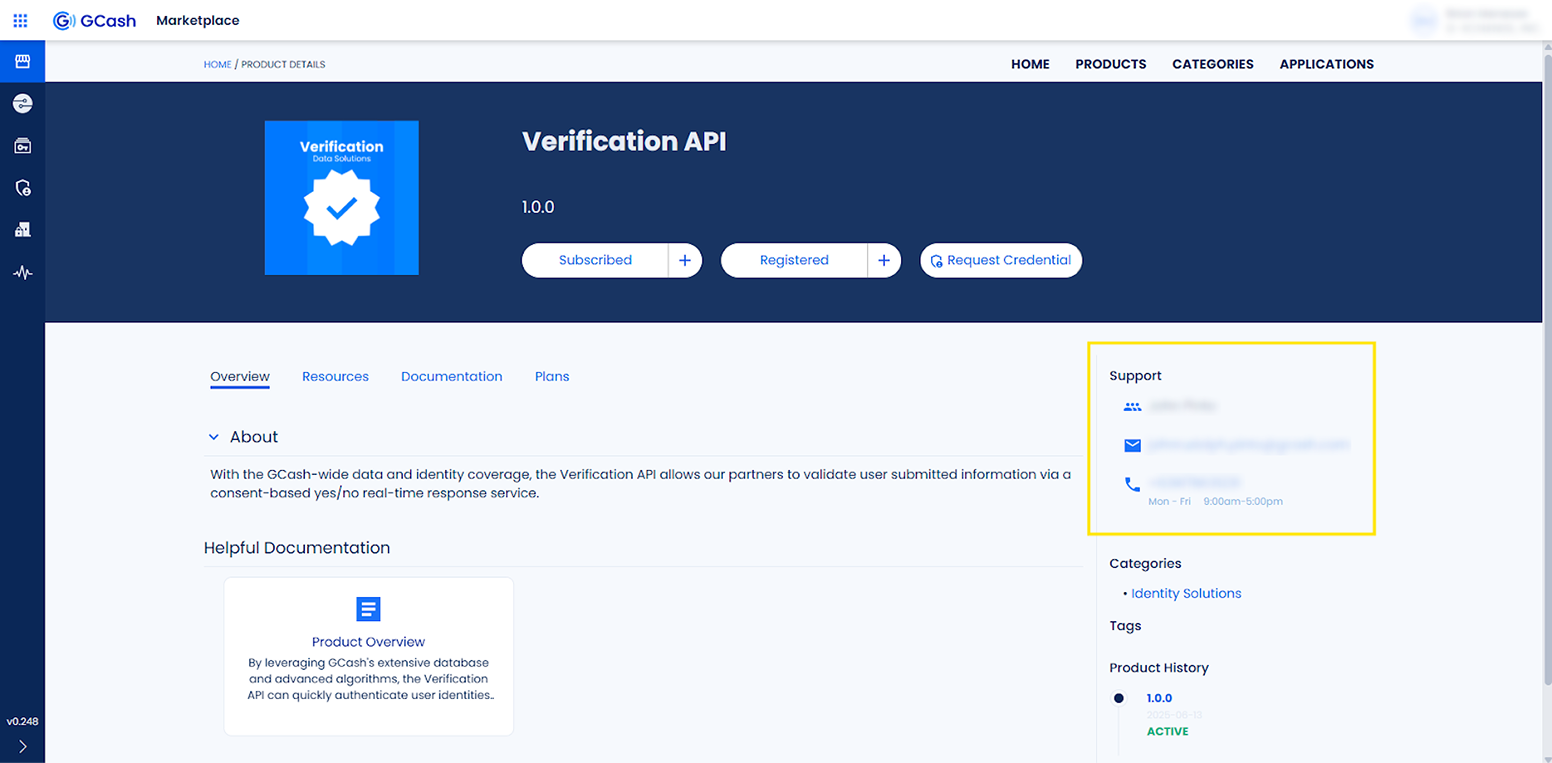Open PRODUCTS in top navigation
This screenshot has height=763, width=1552.
coord(1111,64)
